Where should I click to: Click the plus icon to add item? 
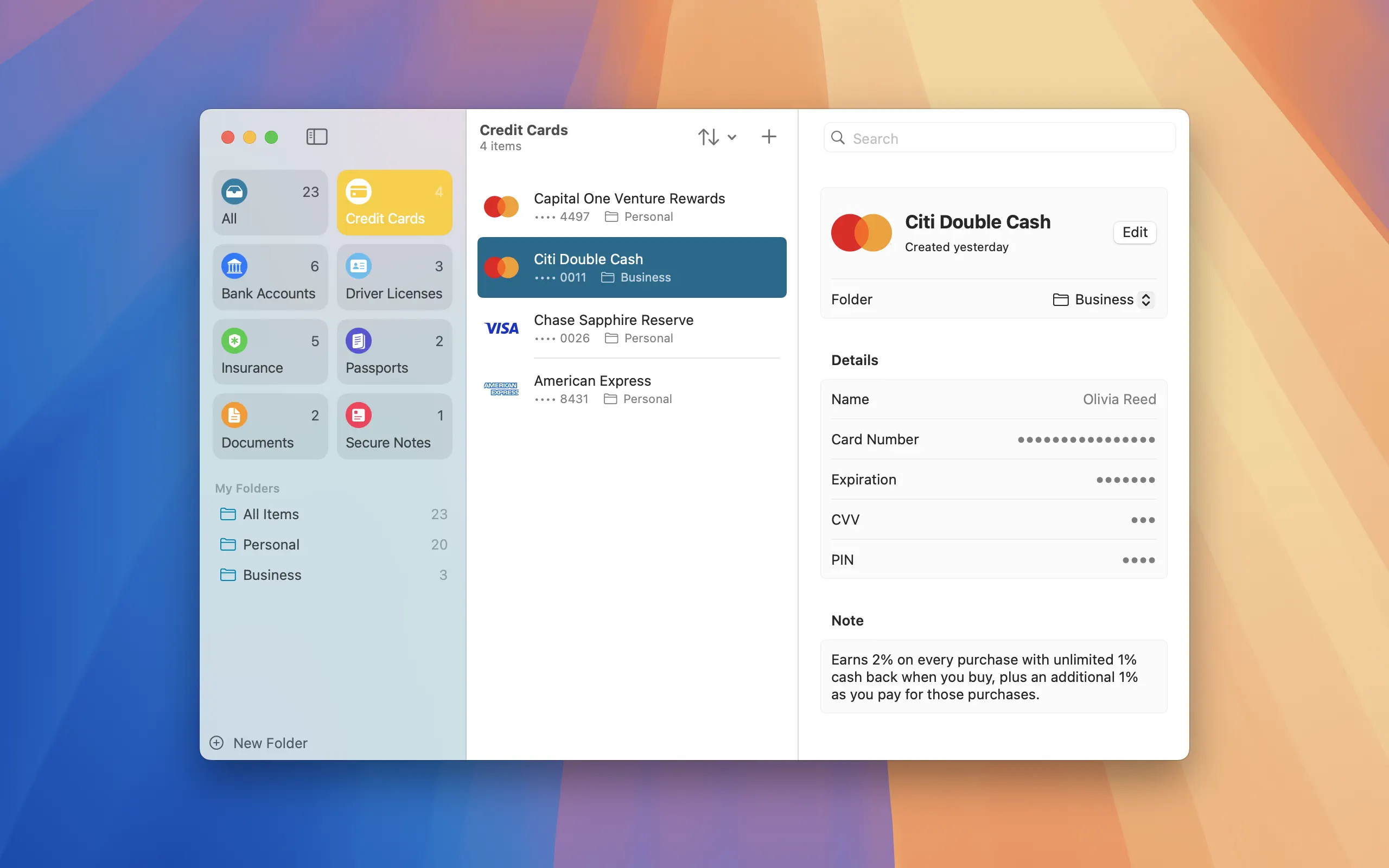pos(768,137)
